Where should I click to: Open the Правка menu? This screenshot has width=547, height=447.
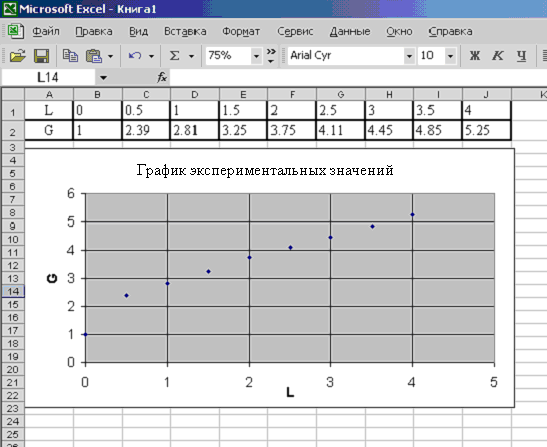point(94,31)
